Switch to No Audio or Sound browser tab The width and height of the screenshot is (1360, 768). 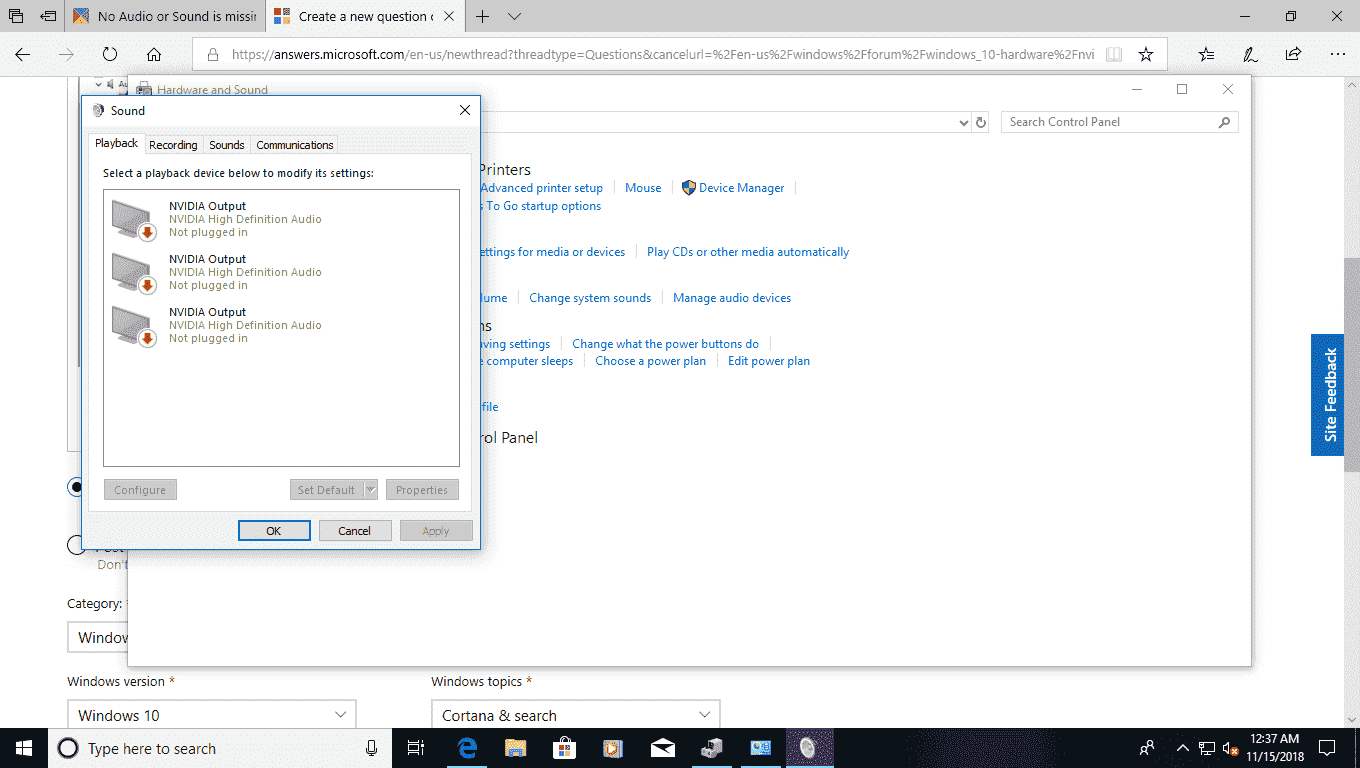(x=165, y=16)
